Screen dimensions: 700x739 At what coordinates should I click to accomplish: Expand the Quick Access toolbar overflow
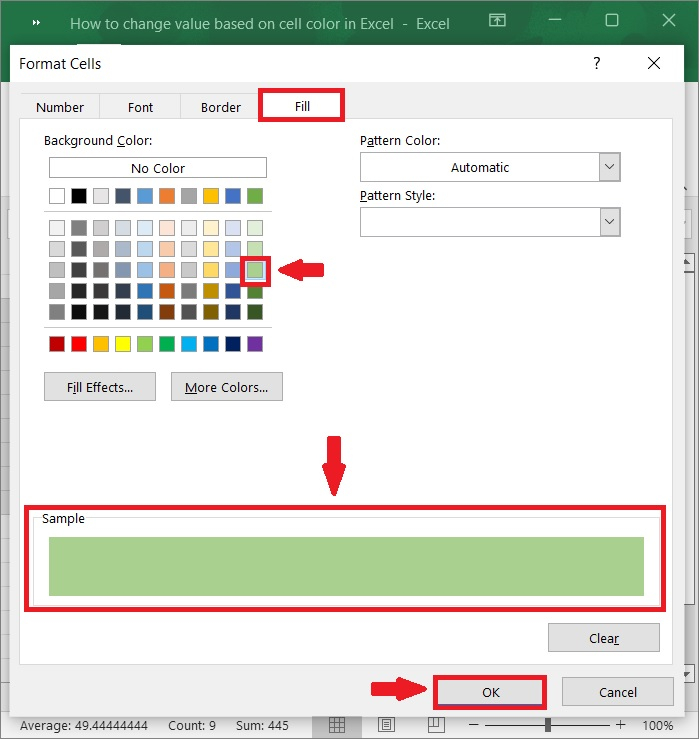[36, 23]
